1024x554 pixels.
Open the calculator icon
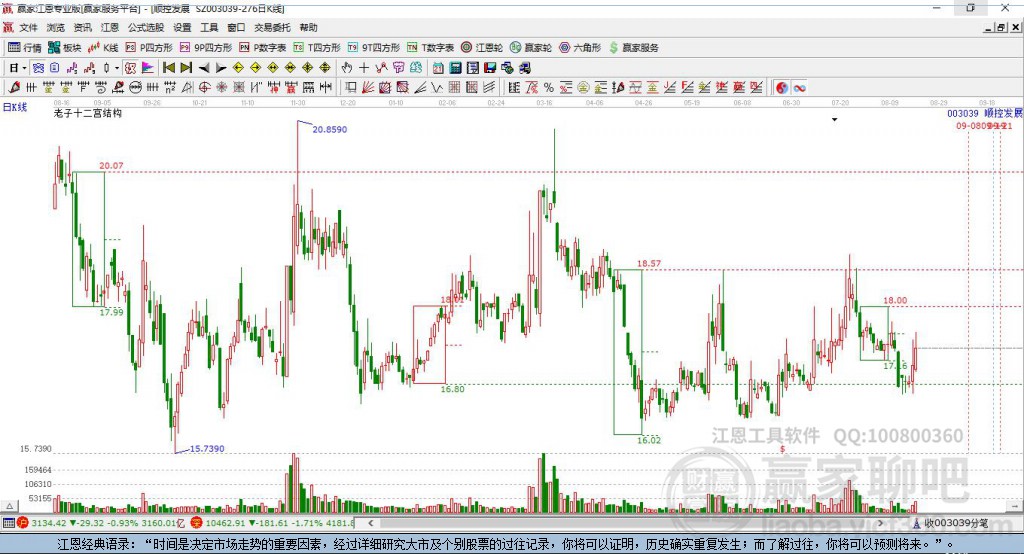(455, 68)
